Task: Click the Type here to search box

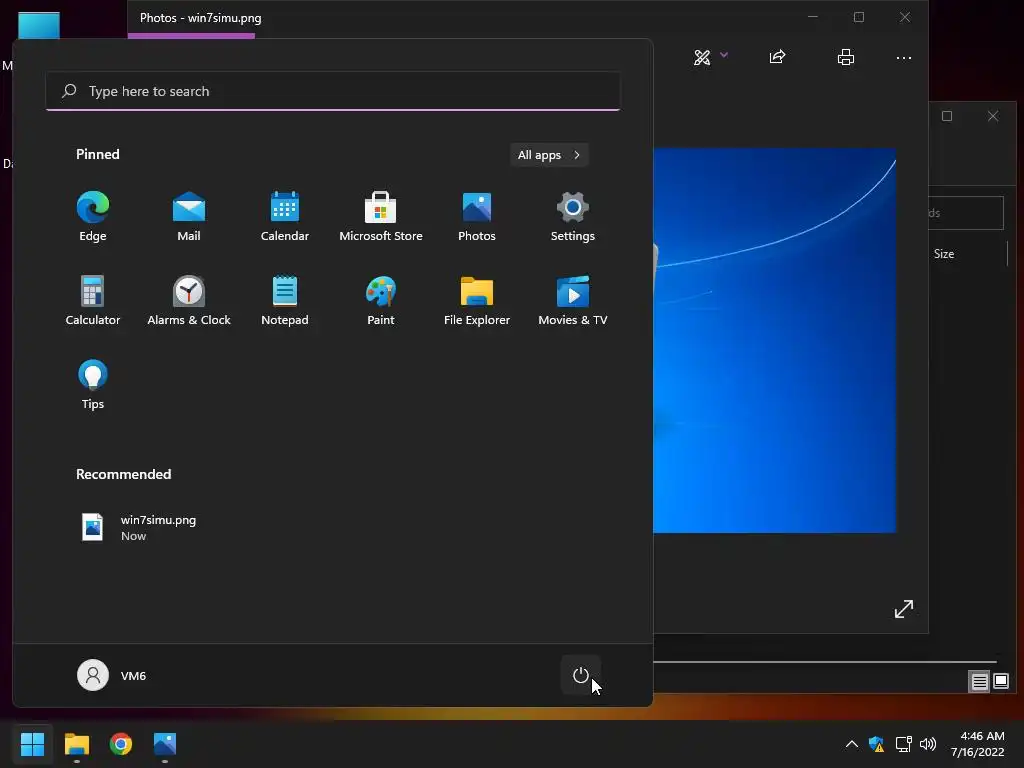Action: click(x=333, y=91)
